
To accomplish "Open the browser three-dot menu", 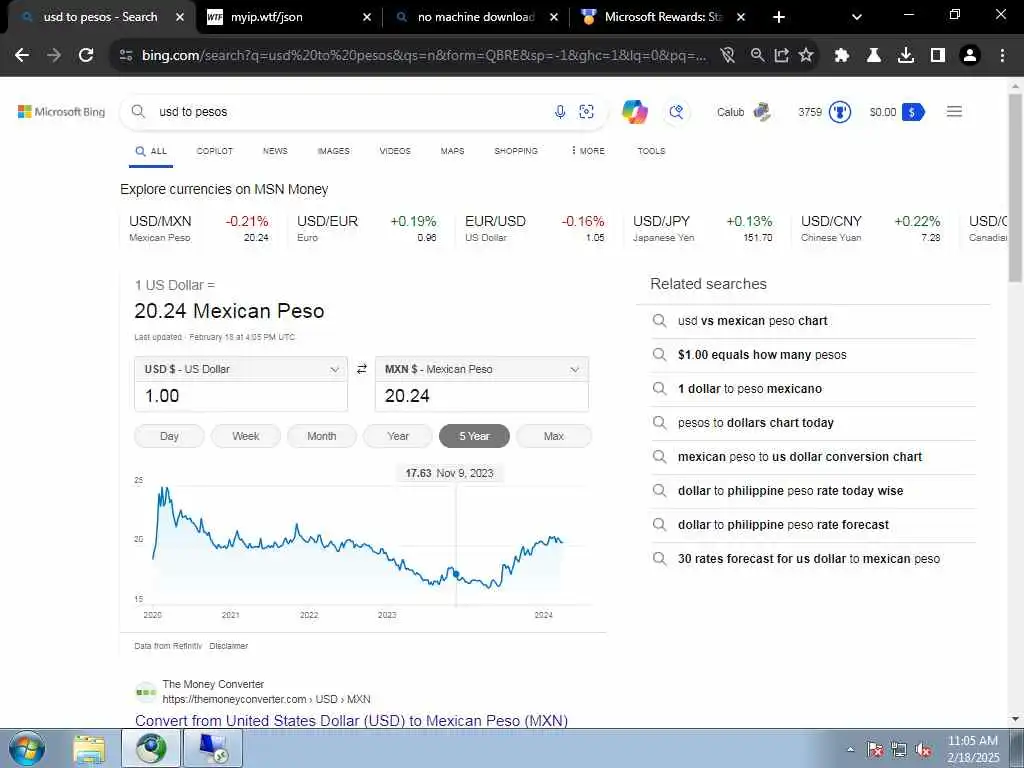I will pyautogui.click(x=1002, y=56).
